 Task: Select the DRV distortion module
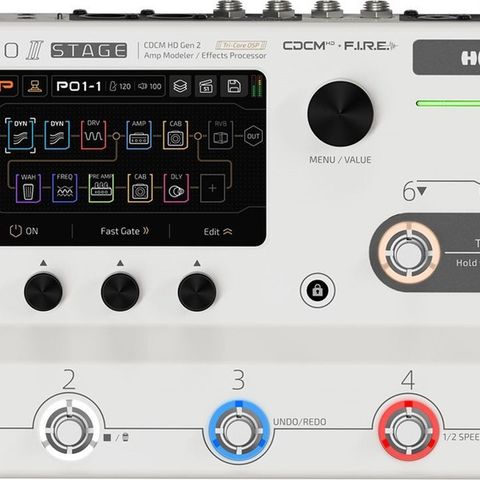pos(94,135)
